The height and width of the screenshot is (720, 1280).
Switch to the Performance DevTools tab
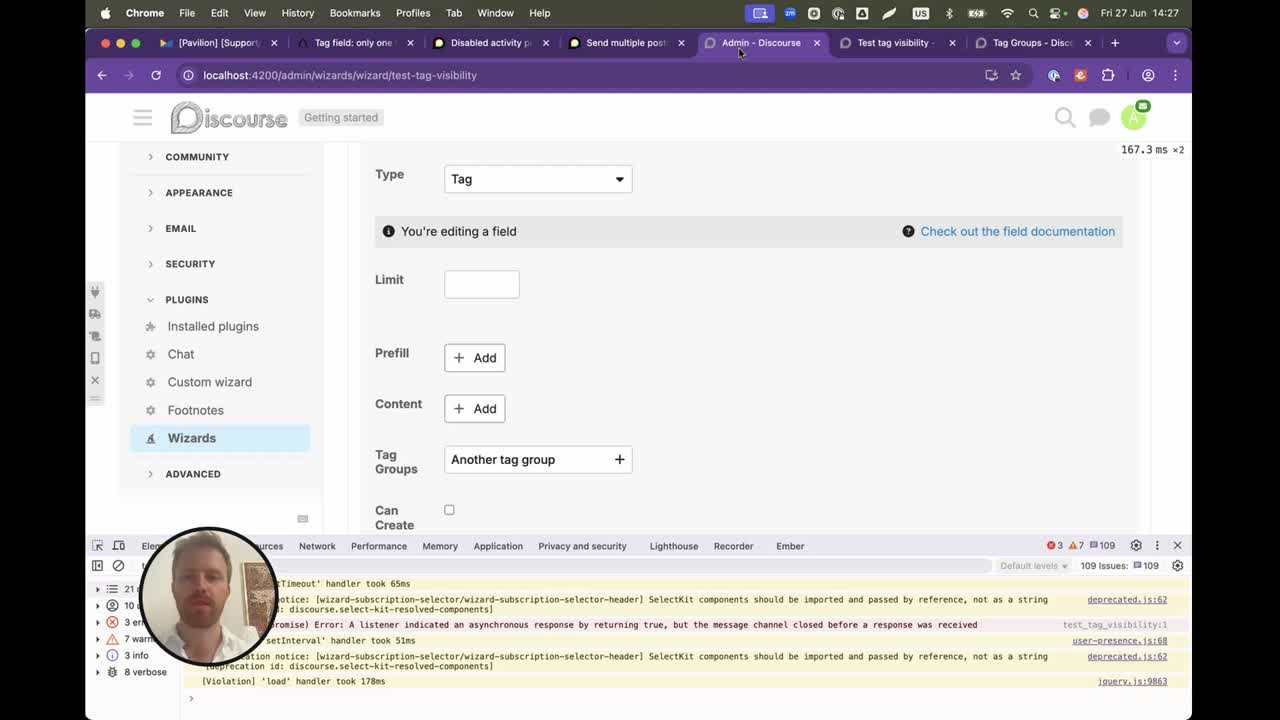pos(379,546)
